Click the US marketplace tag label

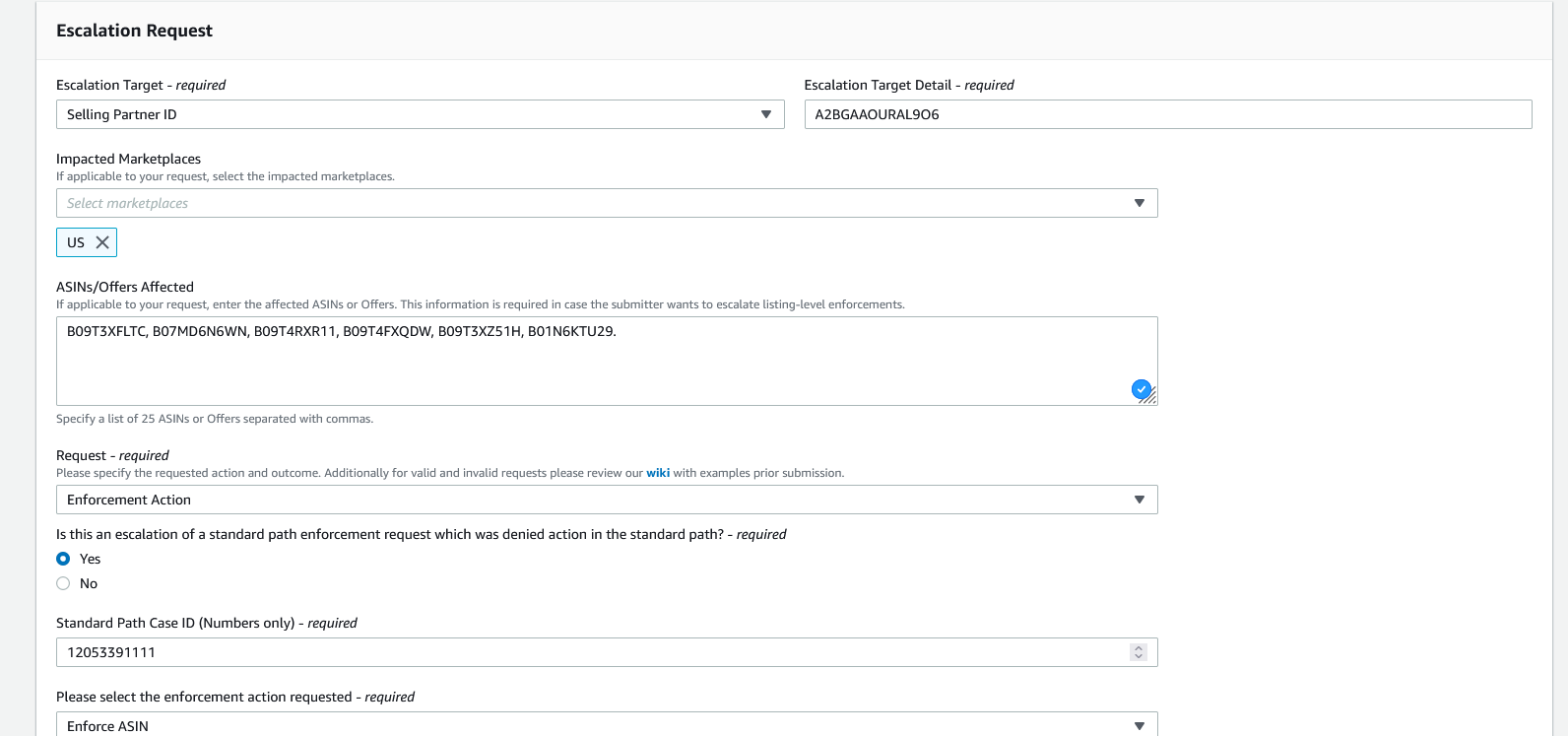point(76,242)
